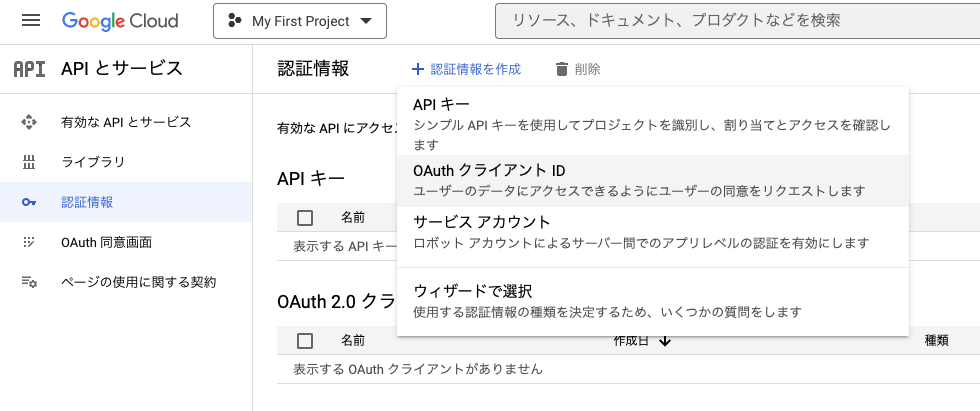Click the 種類 column header
The height and width of the screenshot is (411, 980).
(x=937, y=341)
